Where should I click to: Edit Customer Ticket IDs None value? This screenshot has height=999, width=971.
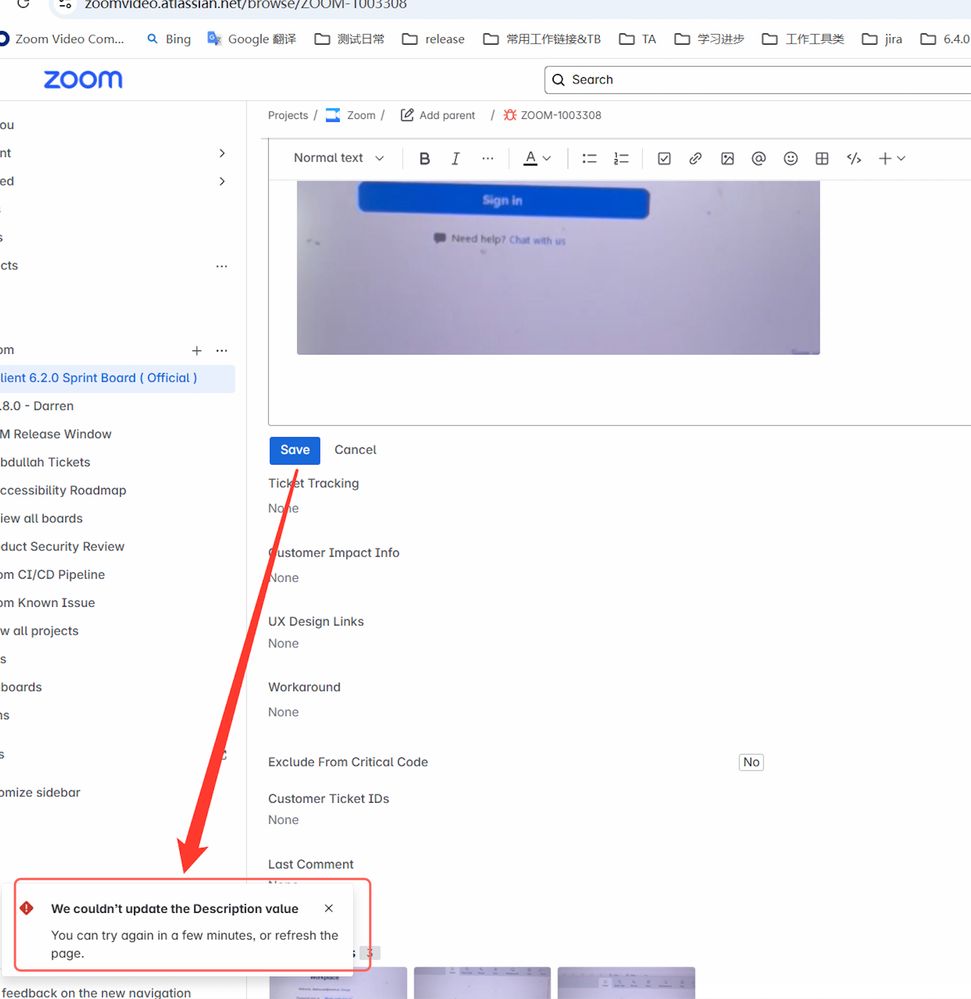pyautogui.click(x=284, y=820)
